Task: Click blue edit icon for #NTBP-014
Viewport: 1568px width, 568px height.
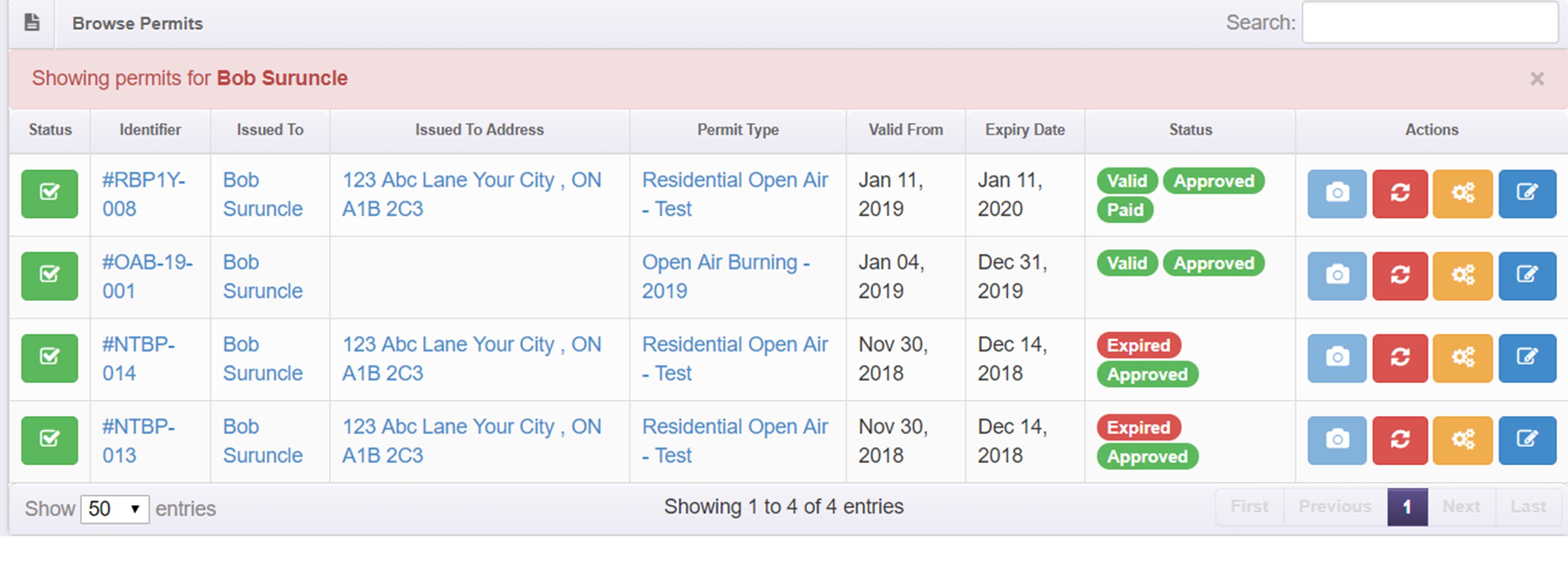Action: click(1526, 358)
